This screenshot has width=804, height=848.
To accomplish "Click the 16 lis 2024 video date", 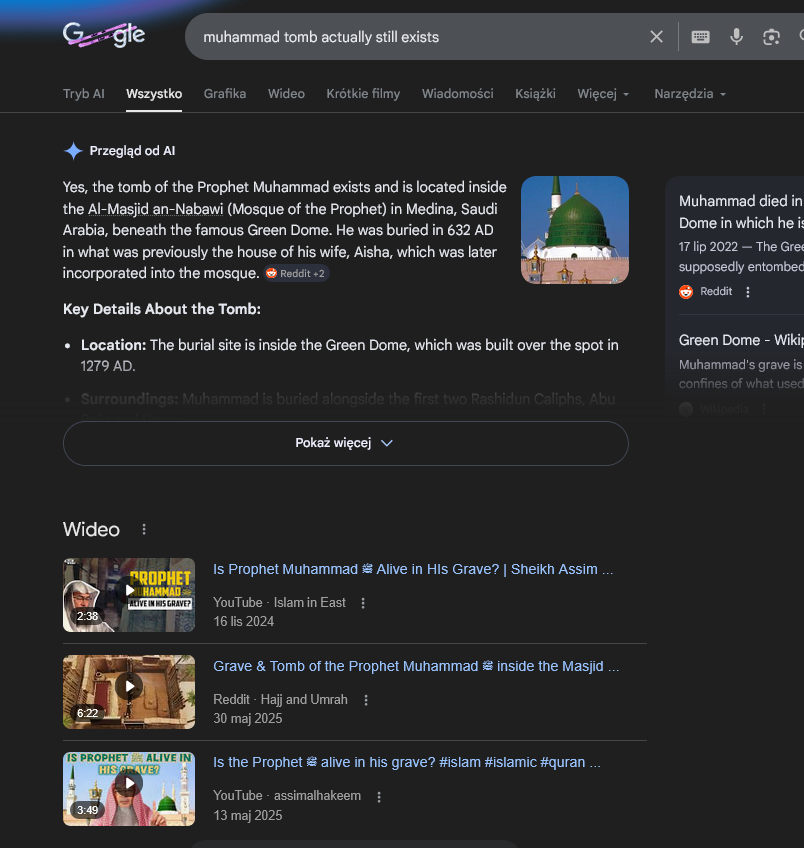I will tap(243, 621).
